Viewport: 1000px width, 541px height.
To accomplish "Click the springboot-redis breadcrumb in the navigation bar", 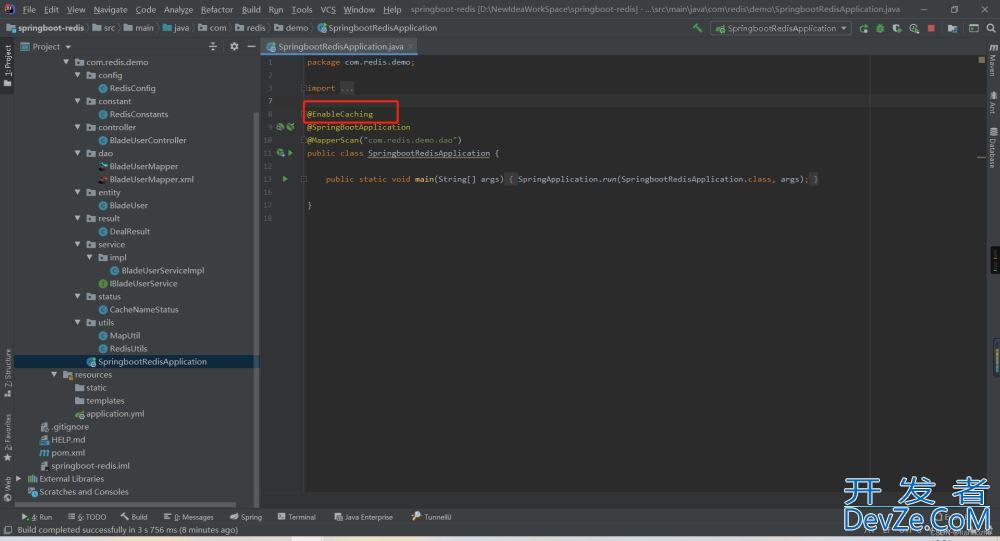I will point(45,28).
